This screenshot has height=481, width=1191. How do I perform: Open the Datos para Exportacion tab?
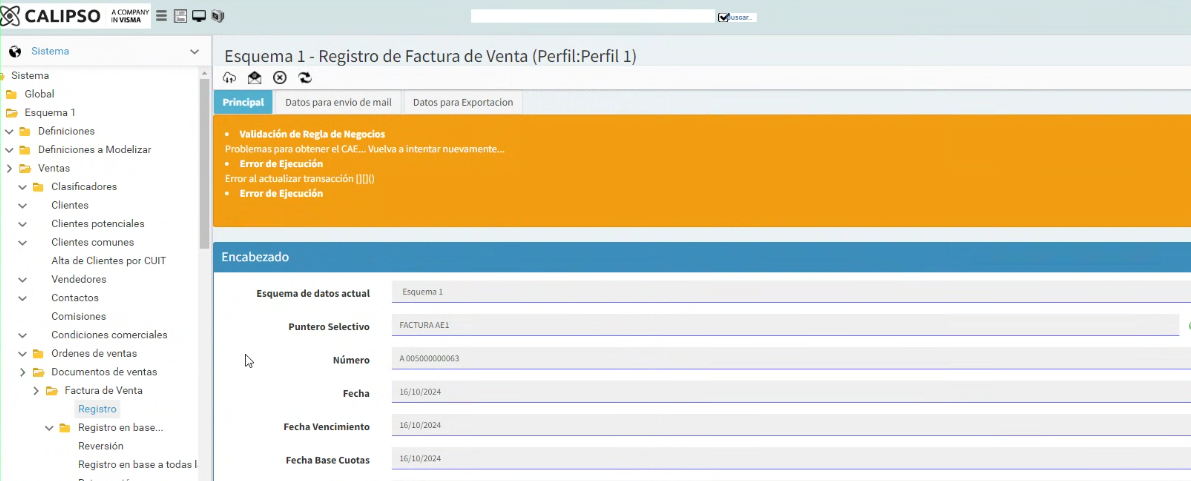pos(463,102)
